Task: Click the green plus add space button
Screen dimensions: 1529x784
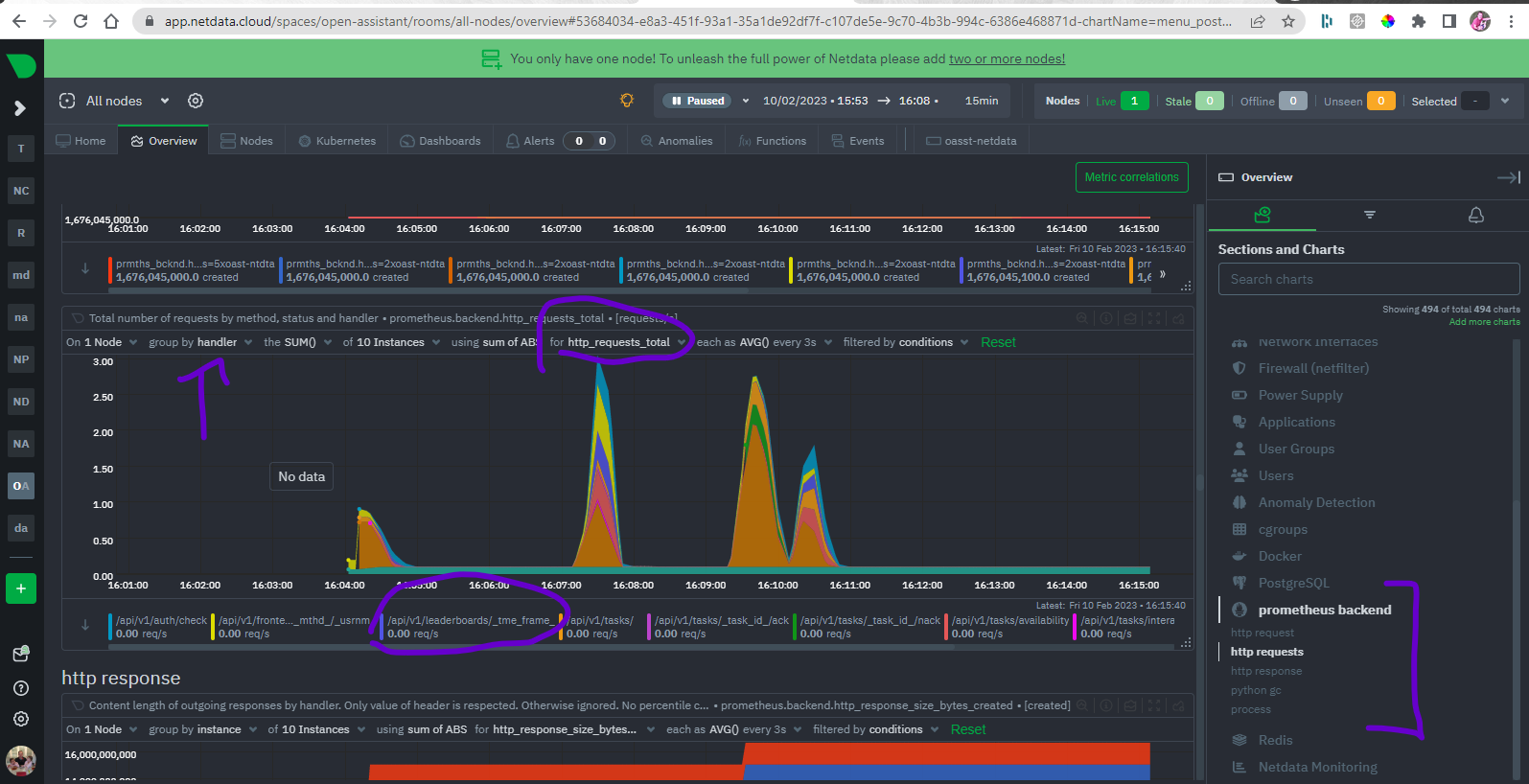Action: click(21, 588)
